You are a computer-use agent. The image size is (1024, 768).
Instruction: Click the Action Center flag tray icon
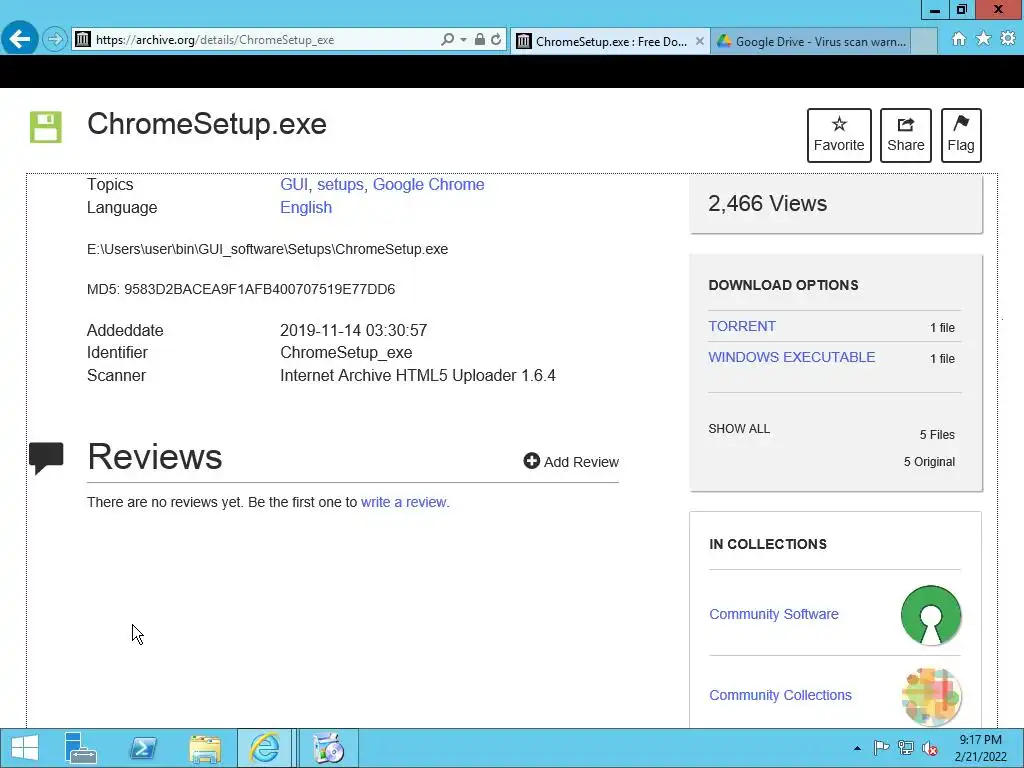click(x=881, y=748)
